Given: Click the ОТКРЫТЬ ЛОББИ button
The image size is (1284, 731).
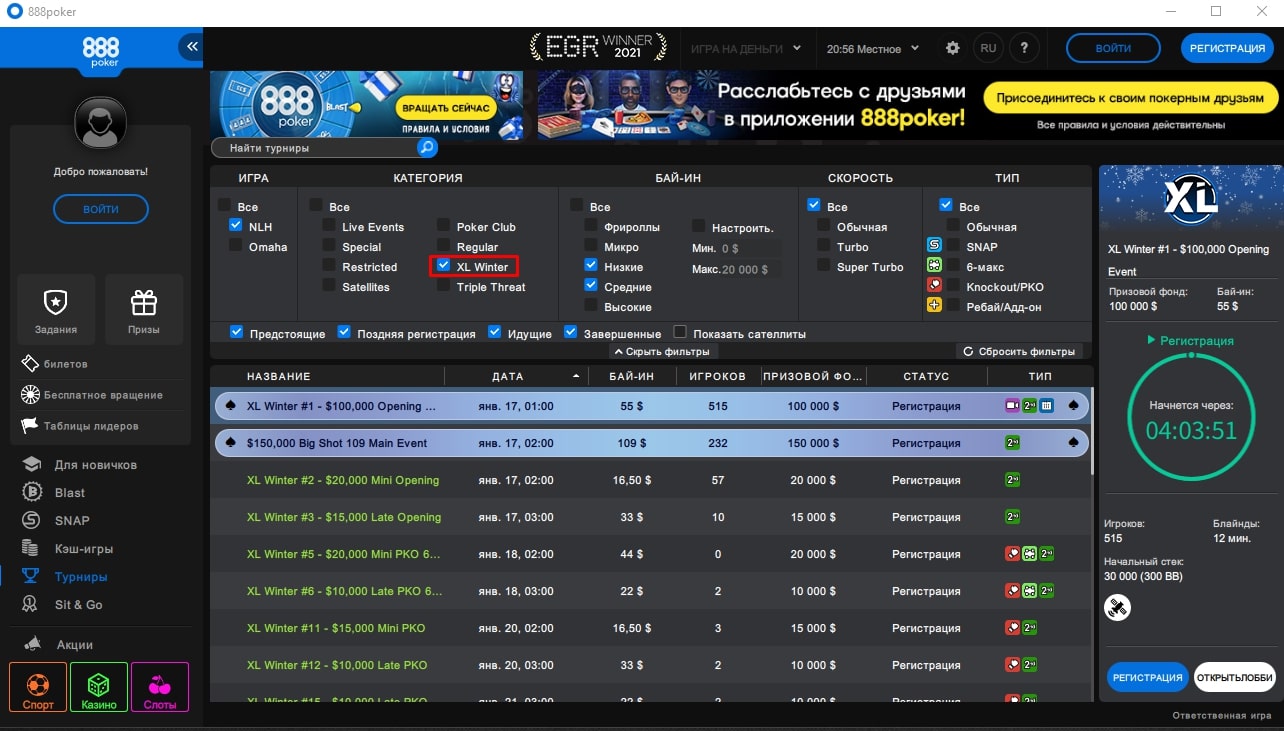Looking at the screenshot, I should point(1235,677).
